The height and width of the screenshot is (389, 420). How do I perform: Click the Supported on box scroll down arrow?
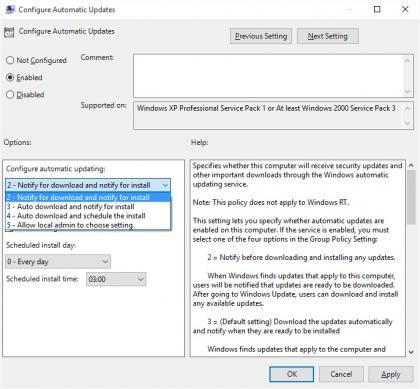[x=407, y=123]
